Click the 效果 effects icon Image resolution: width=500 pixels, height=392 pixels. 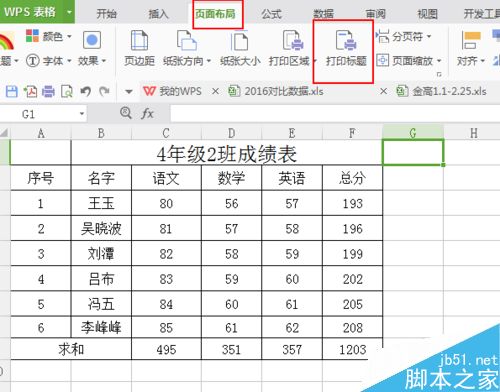92,40
